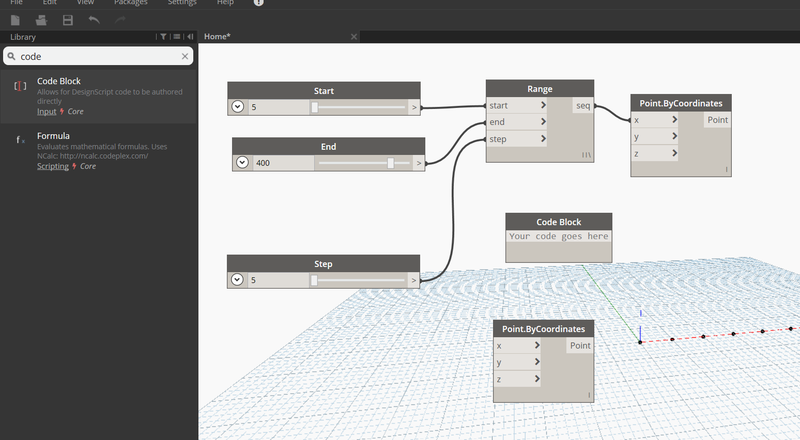
Task: Follow the Scripting category link
Action: click(53, 166)
